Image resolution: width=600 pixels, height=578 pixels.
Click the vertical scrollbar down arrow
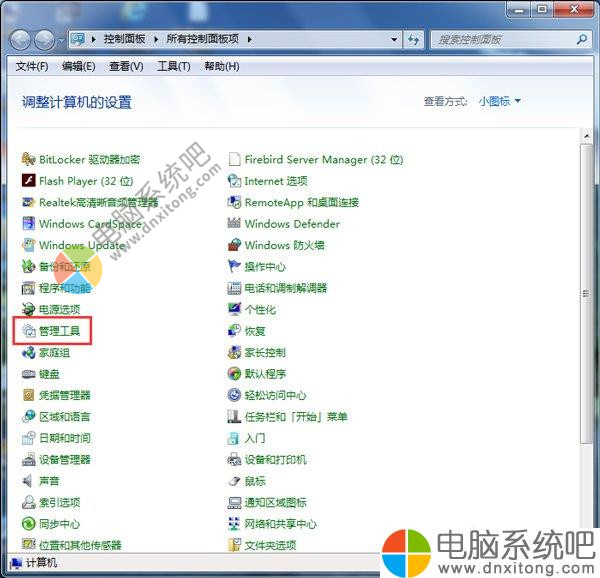click(x=587, y=545)
